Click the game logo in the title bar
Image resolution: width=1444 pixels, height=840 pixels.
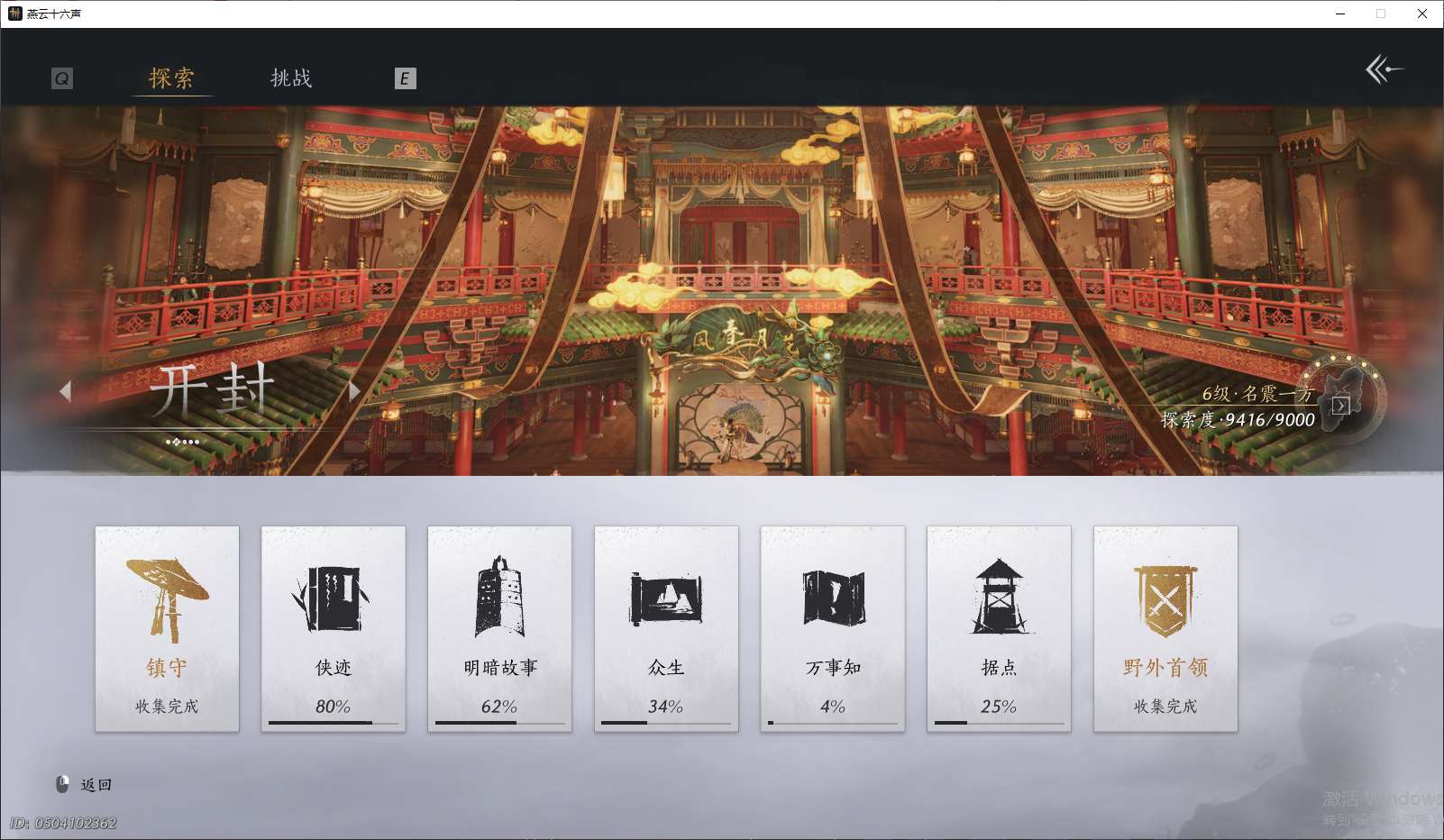point(13,14)
